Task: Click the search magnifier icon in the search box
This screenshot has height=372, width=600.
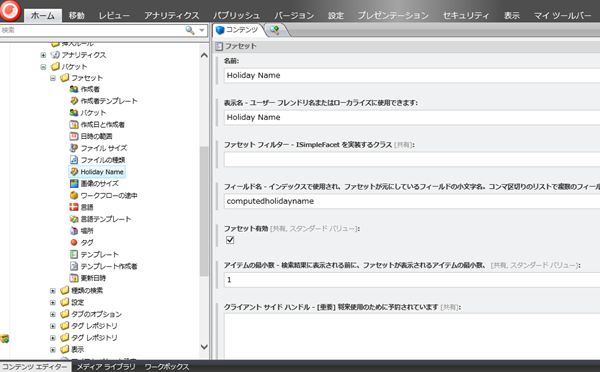Action: click(189, 30)
